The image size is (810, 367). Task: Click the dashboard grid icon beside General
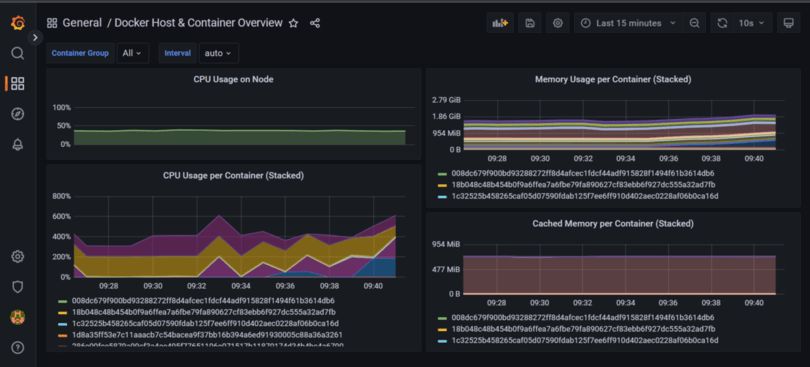[52, 23]
